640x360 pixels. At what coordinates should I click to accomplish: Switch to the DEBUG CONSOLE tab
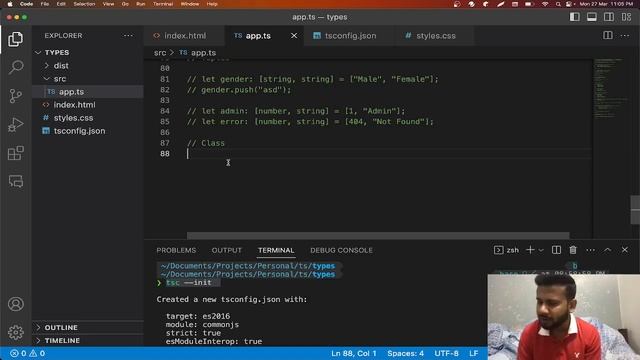(x=341, y=250)
